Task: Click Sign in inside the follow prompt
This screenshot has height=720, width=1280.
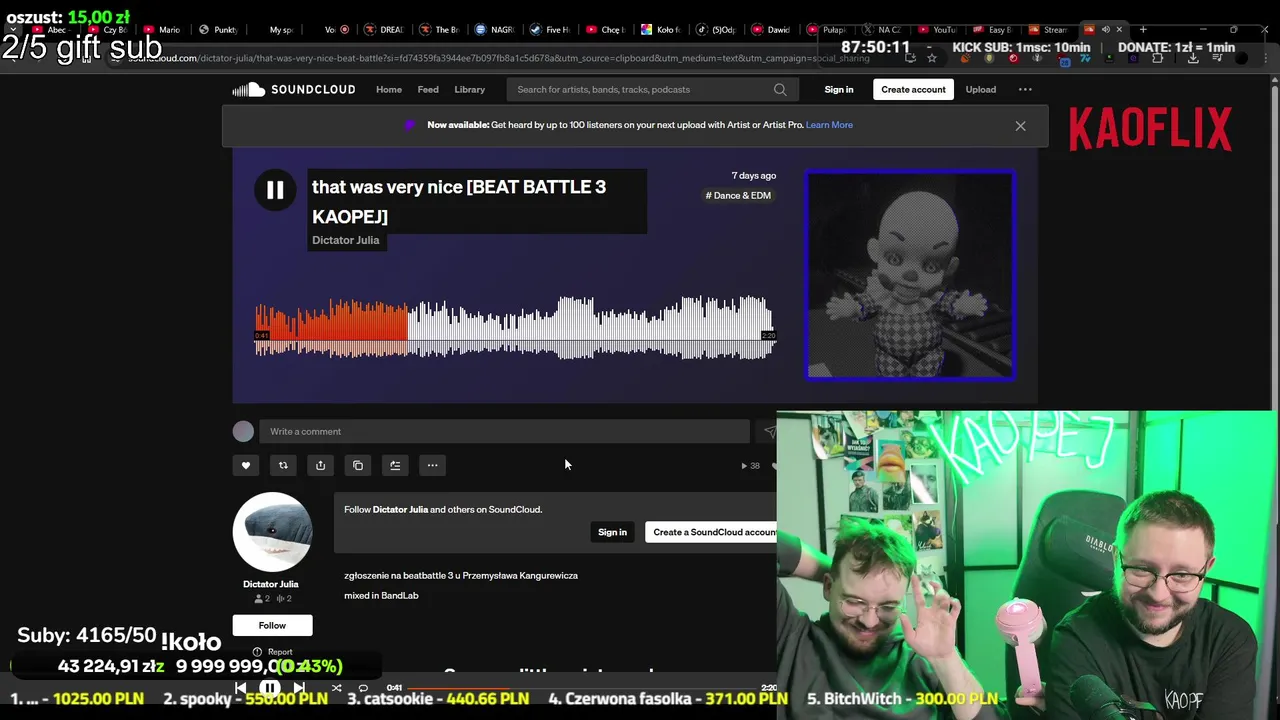Action: pos(612,532)
